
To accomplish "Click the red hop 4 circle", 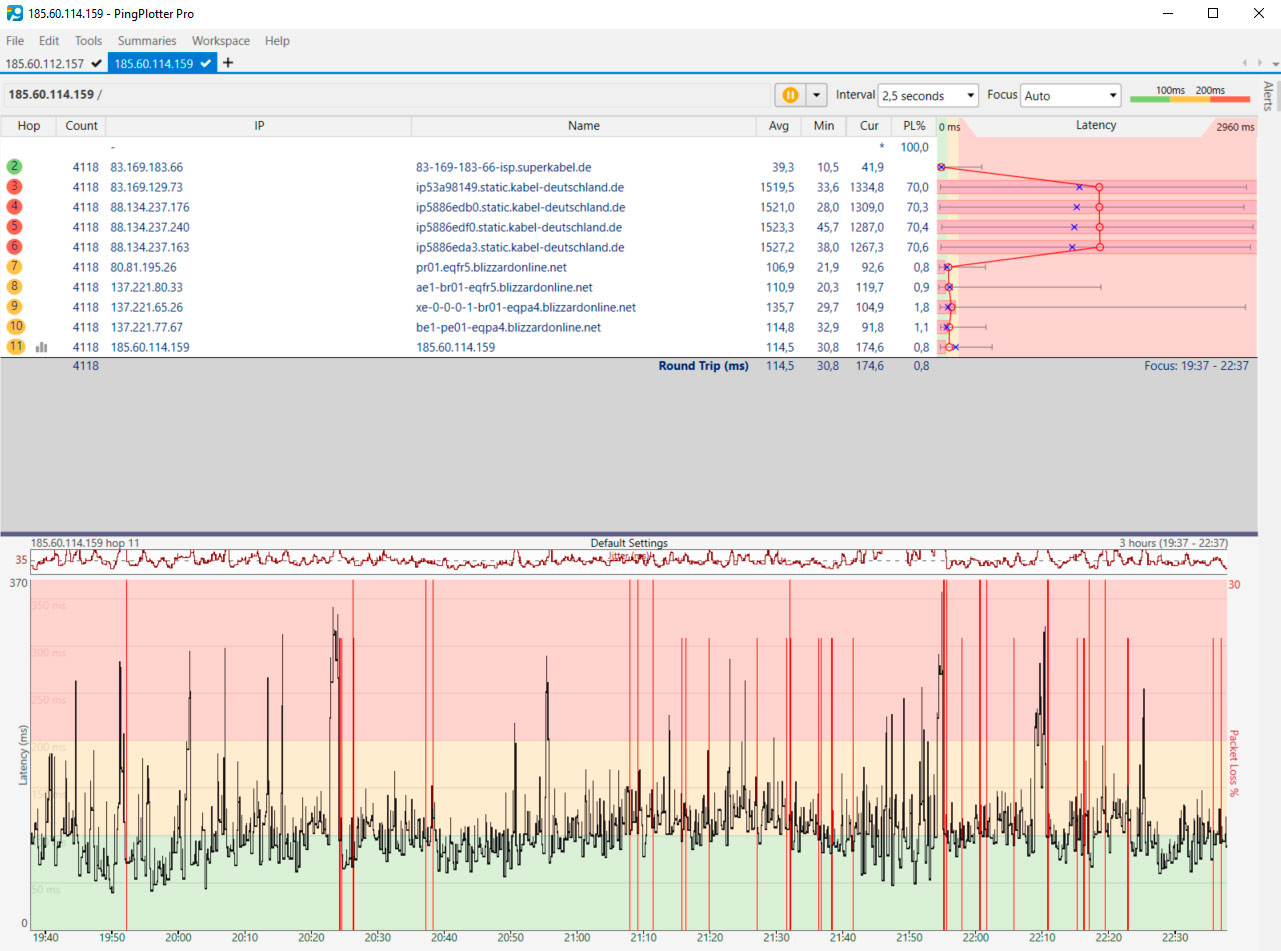I will click(14, 207).
